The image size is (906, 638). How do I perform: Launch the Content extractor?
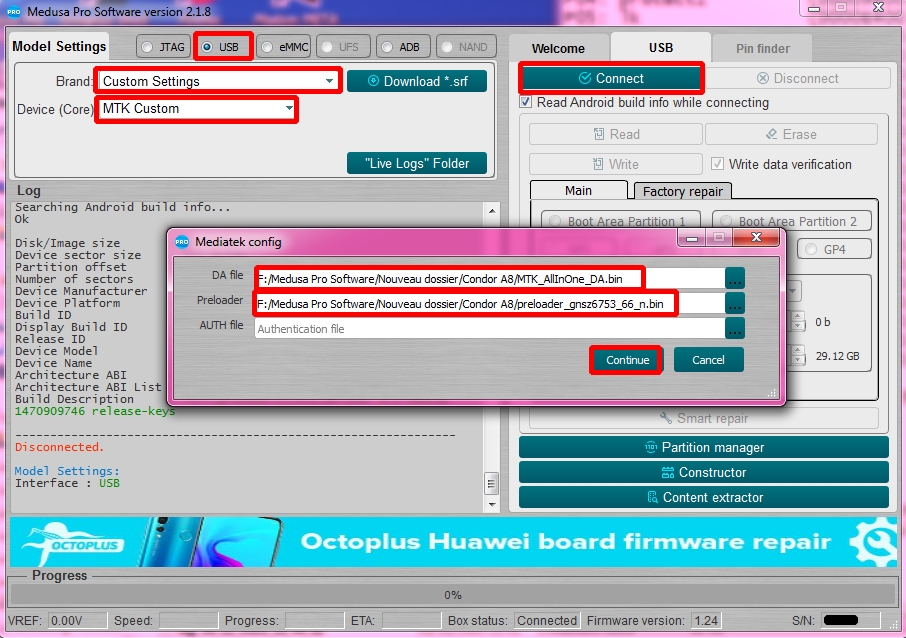(x=703, y=497)
